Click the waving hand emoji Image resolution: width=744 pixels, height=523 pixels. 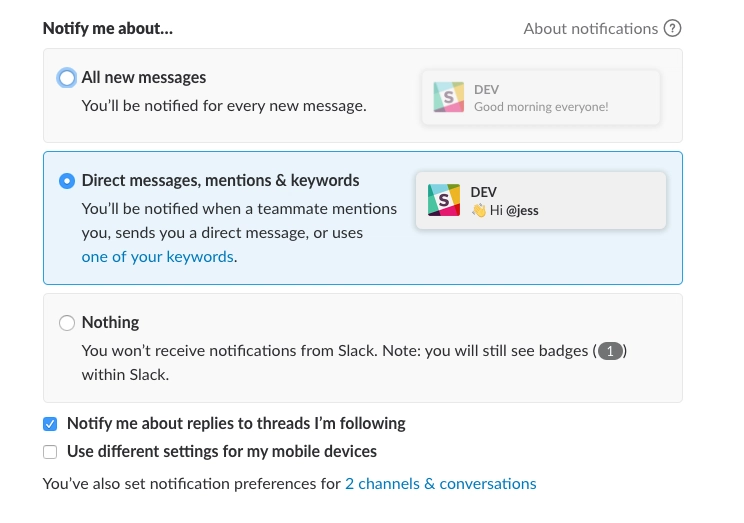[x=479, y=210]
